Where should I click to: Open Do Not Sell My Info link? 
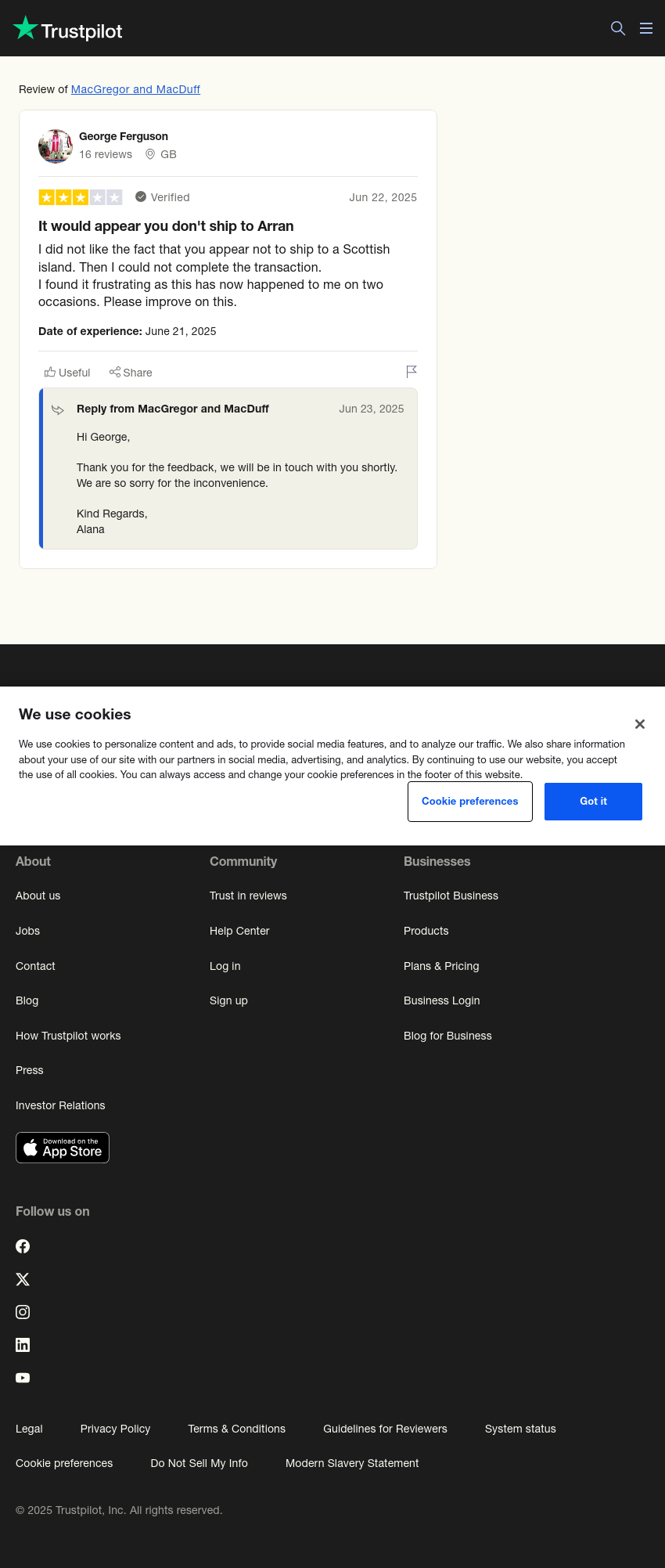click(199, 1463)
